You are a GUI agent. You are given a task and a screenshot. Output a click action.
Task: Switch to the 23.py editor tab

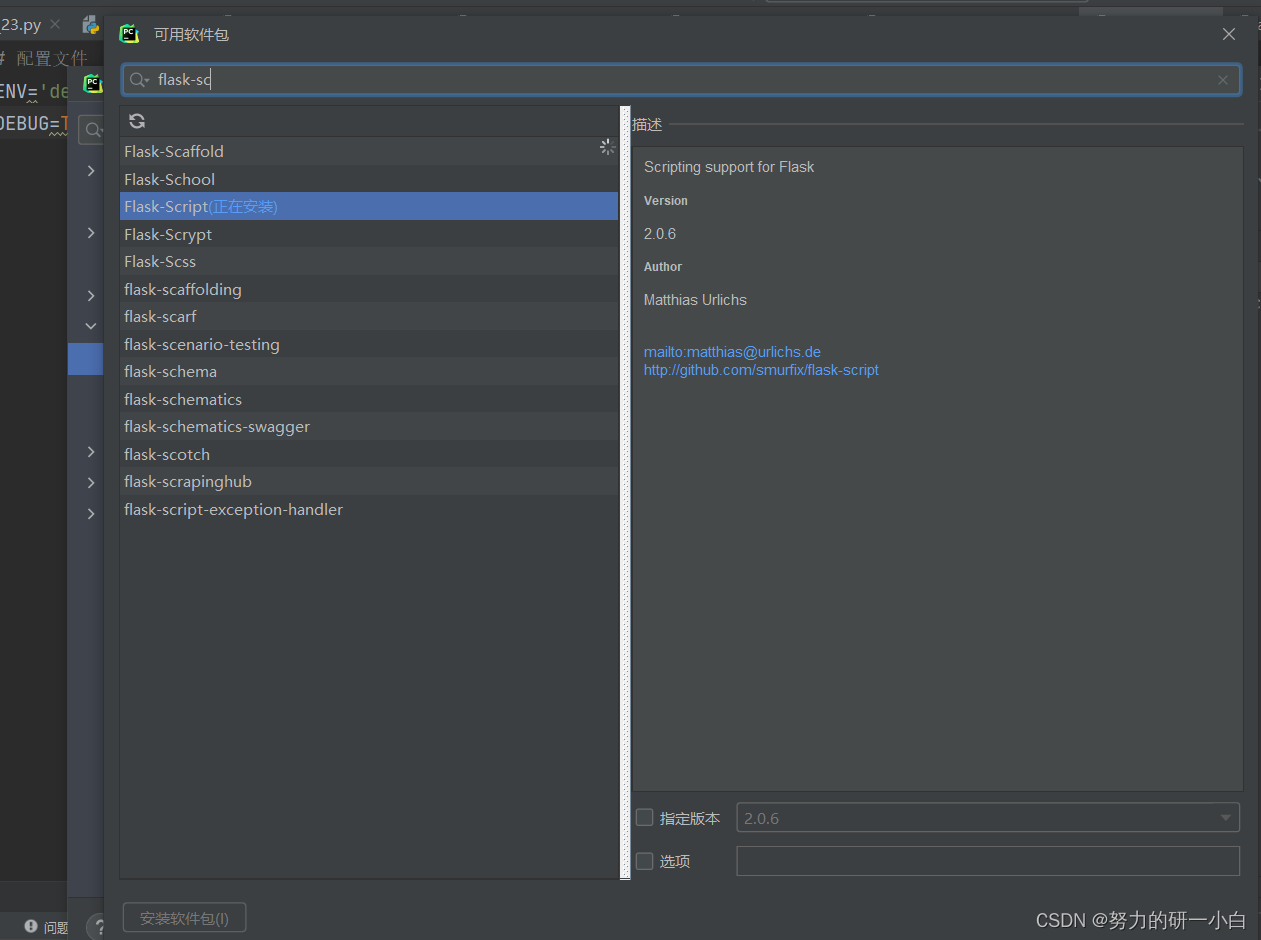pyautogui.click(x=22, y=25)
